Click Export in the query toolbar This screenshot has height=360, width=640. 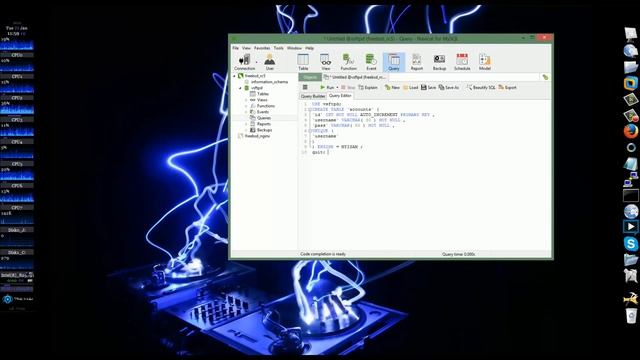tap(507, 87)
